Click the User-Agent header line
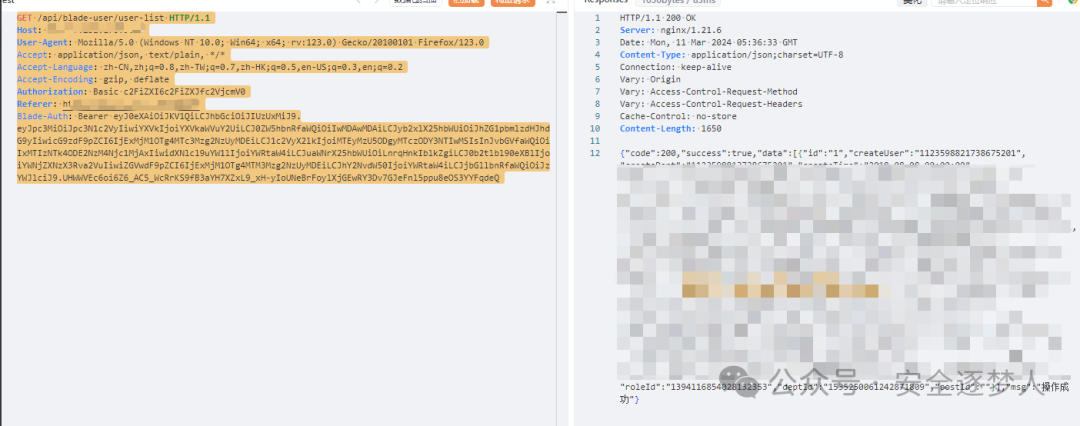This screenshot has width=1080, height=426. [252, 42]
